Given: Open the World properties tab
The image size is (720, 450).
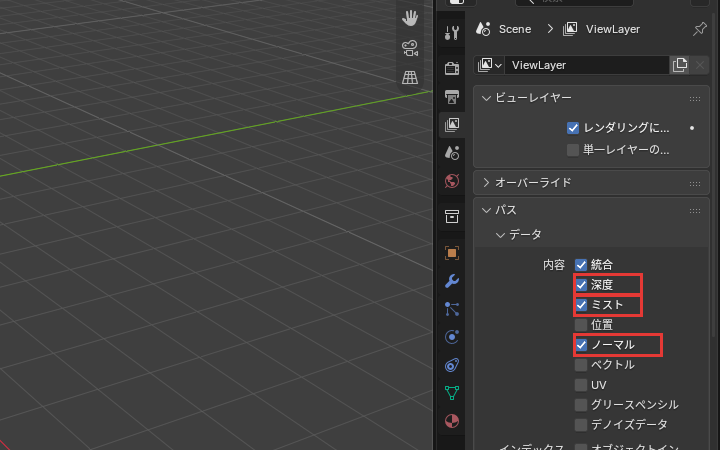Looking at the screenshot, I should pos(452,181).
